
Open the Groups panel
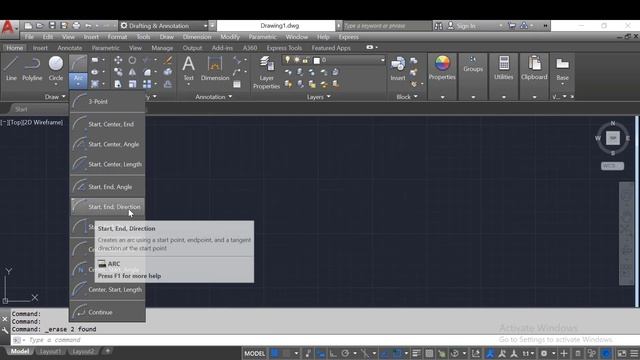click(473, 64)
